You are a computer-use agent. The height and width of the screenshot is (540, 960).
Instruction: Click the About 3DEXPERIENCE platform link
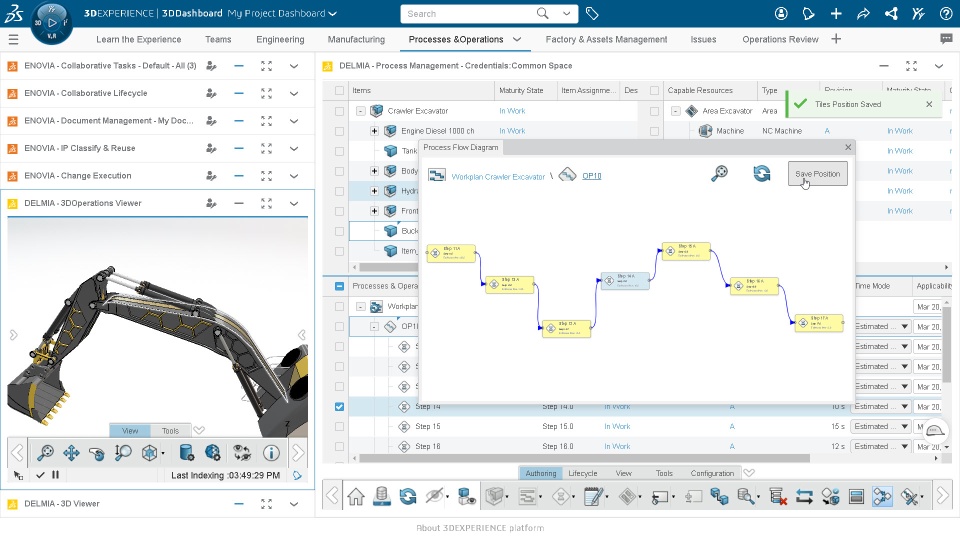pyautogui.click(x=480, y=528)
